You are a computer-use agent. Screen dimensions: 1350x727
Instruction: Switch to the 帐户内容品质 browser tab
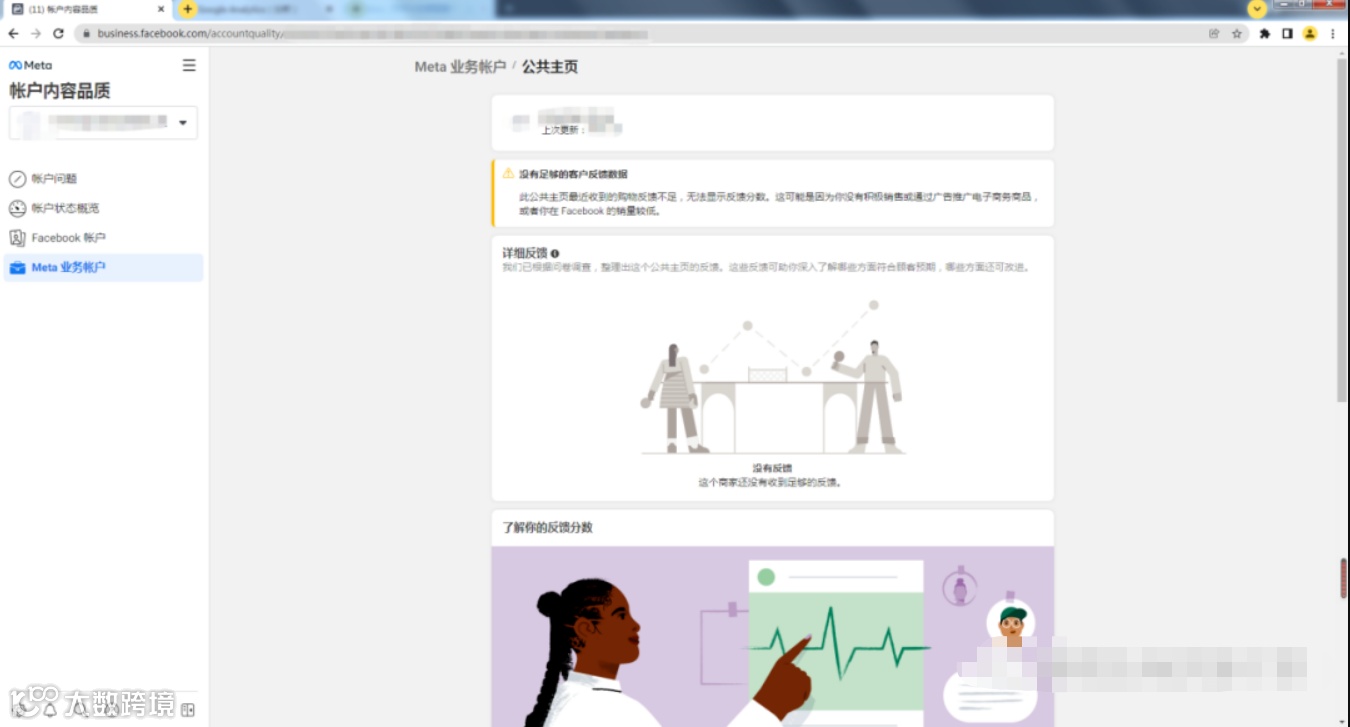[x=88, y=9]
